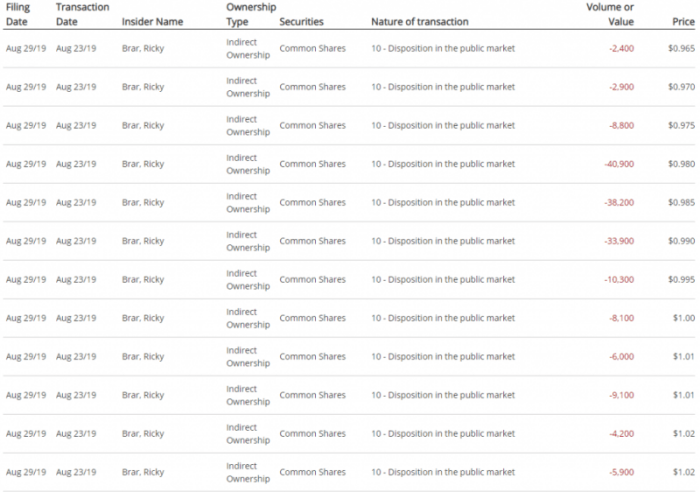
Task: Click the -9,100 volume cell
Action: pos(621,395)
